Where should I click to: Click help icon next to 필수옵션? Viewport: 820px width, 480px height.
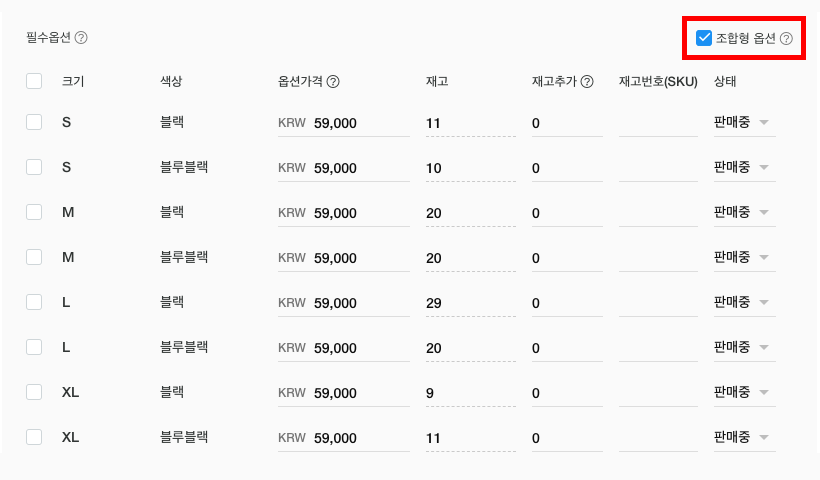click(x=81, y=38)
